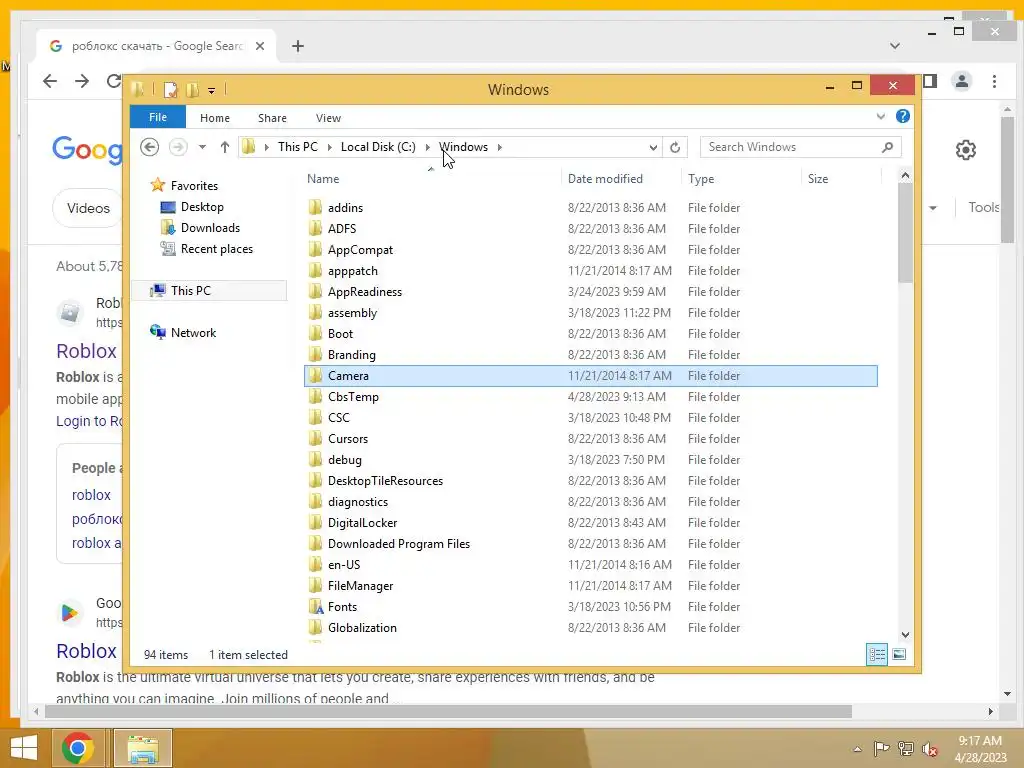Sort by Date modified column
The width and height of the screenshot is (1024, 768).
click(x=621, y=179)
